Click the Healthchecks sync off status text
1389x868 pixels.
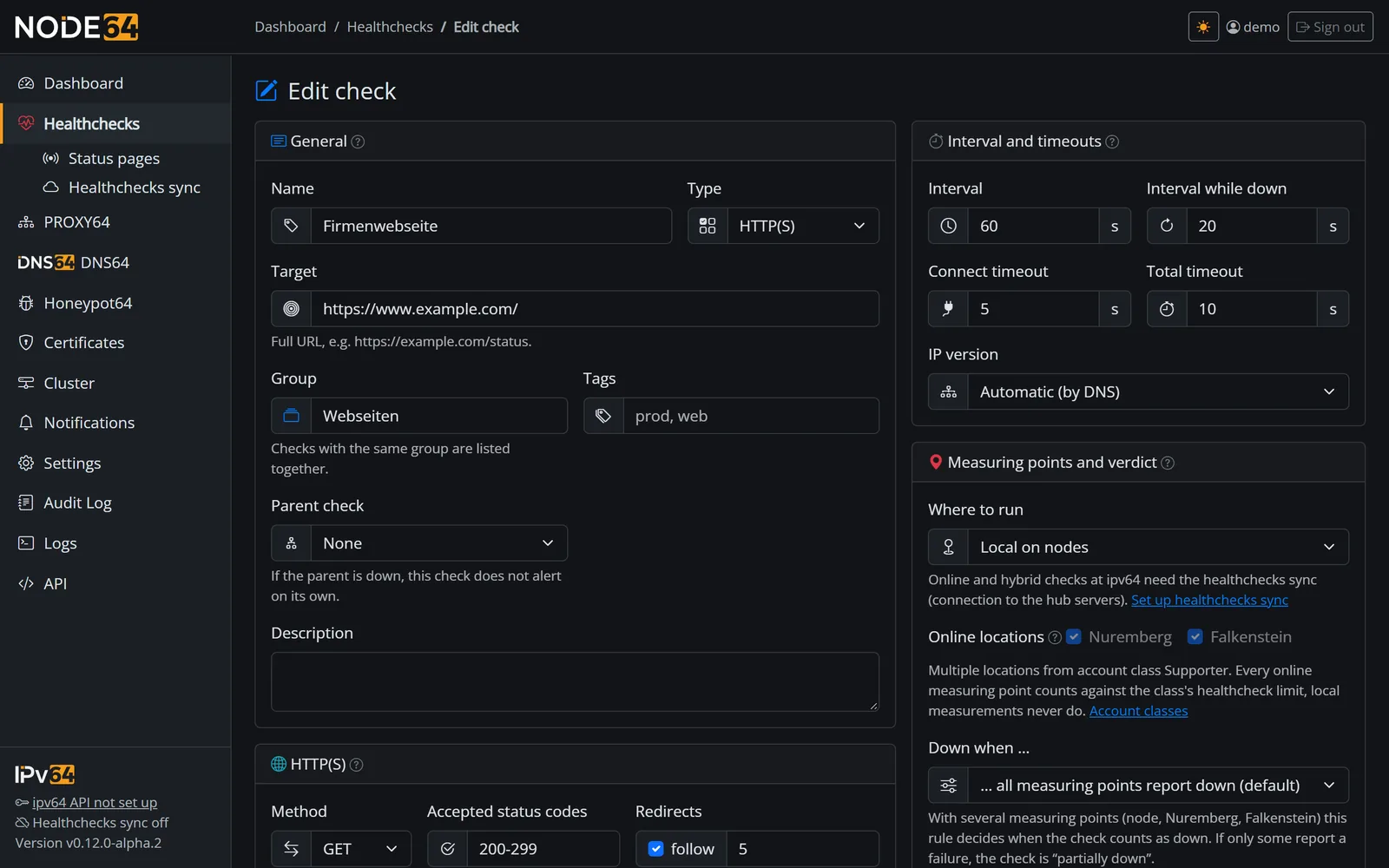coord(101,823)
